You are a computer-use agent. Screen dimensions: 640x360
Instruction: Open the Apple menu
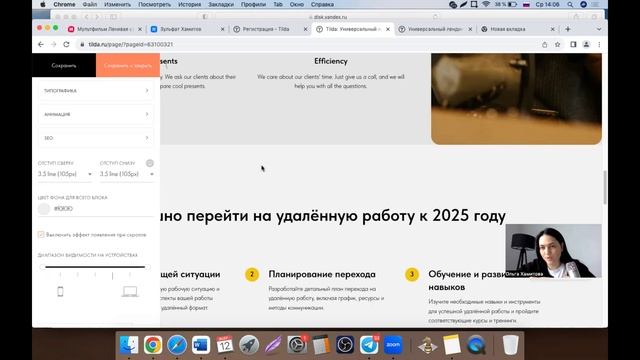pyautogui.click(x=43, y=4)
